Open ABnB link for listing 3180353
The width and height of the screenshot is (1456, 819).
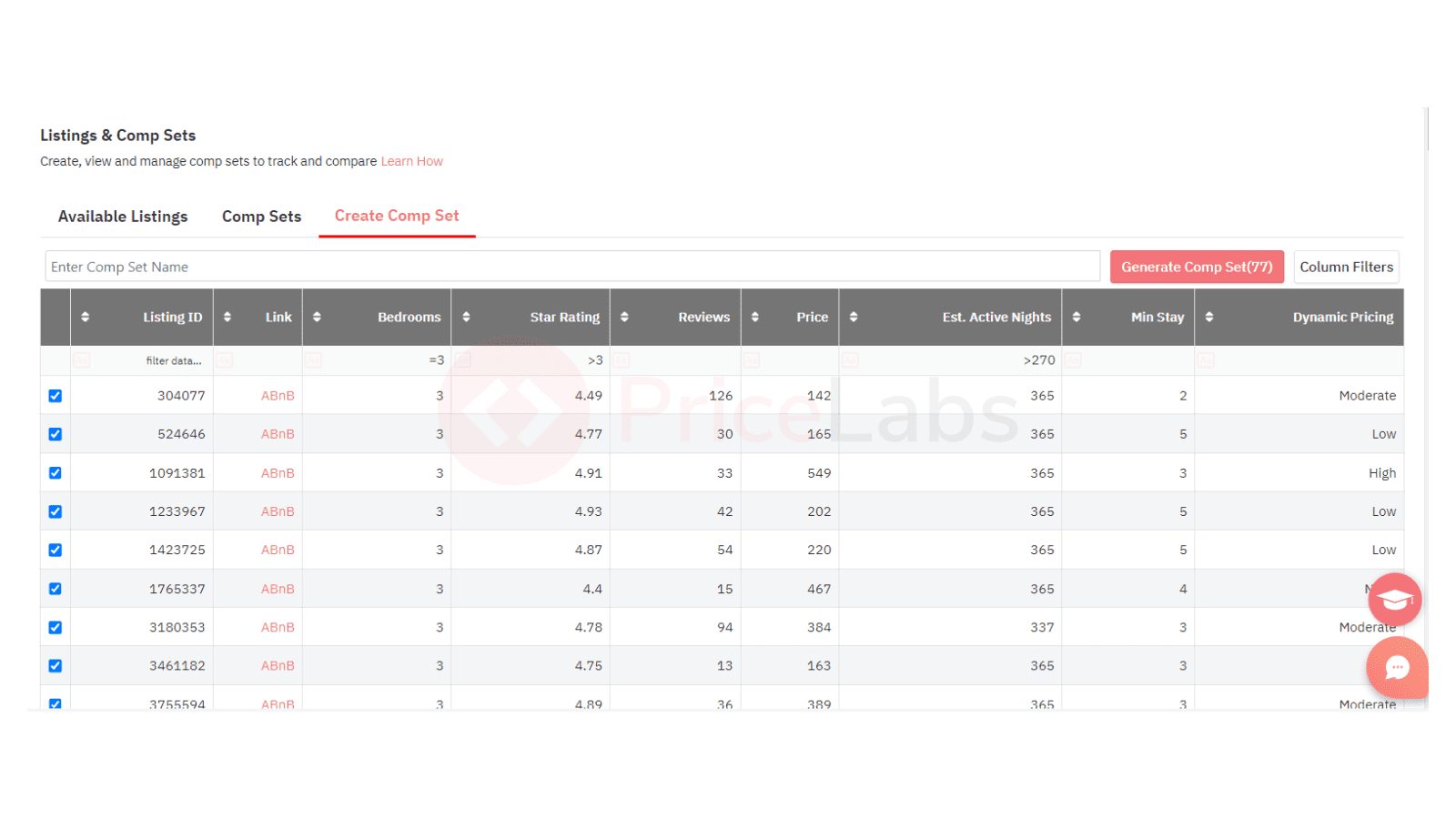click(278, 627)
